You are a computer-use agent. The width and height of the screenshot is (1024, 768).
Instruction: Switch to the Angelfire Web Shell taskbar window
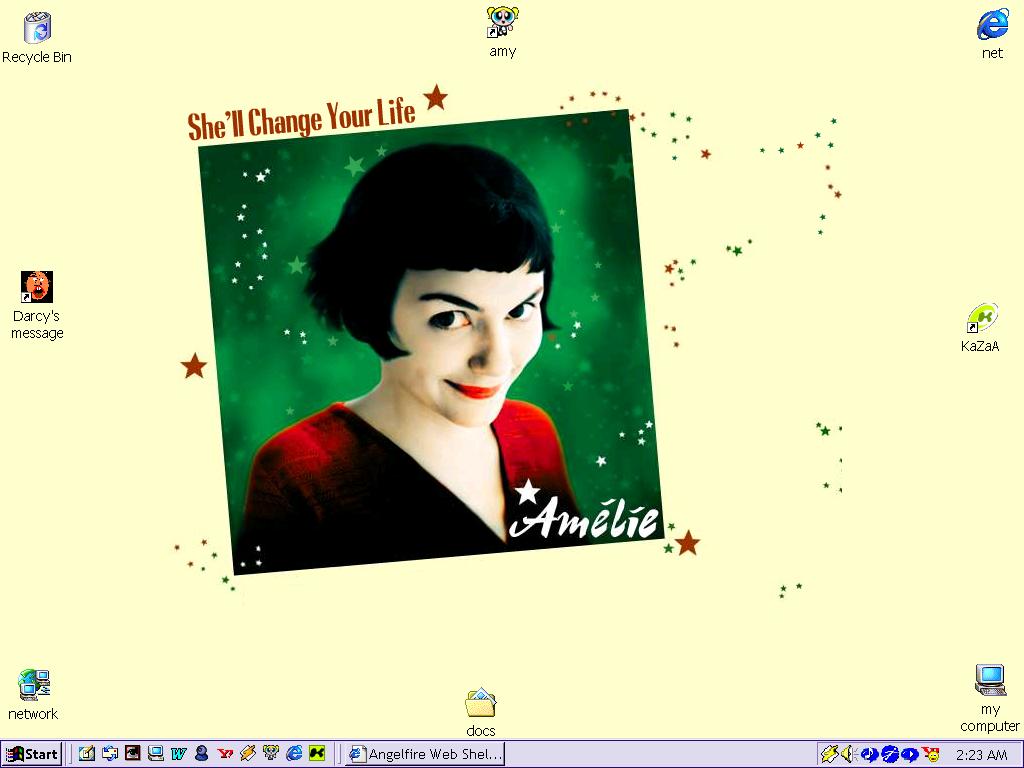coord(424,754)
